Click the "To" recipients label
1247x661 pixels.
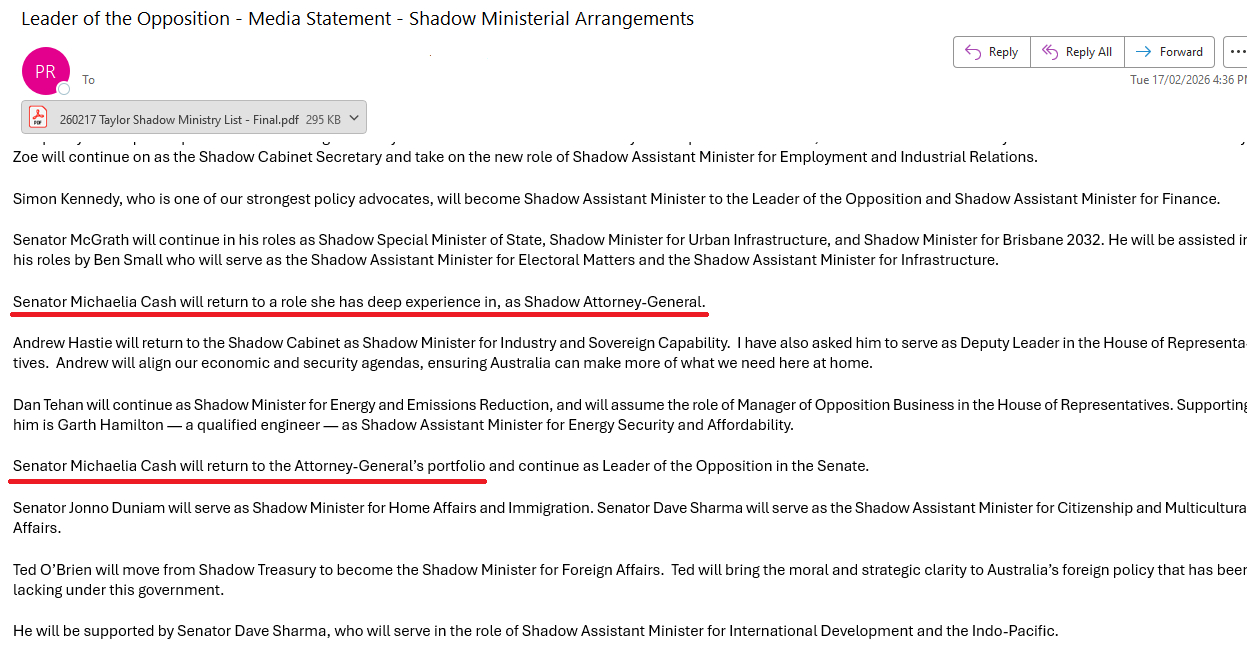(88, 80)
